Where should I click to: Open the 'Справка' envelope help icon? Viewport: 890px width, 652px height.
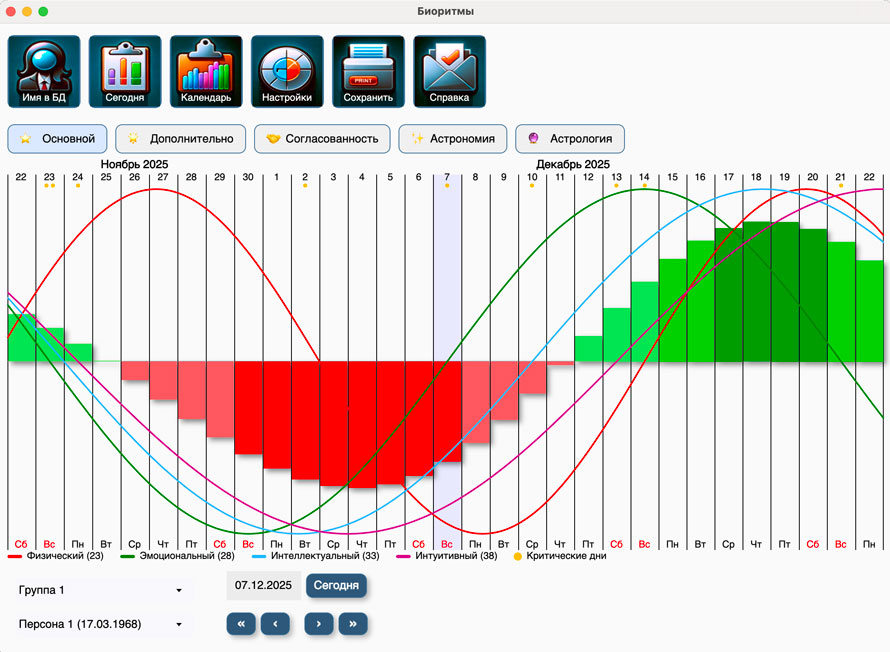[x=449, y=72]
